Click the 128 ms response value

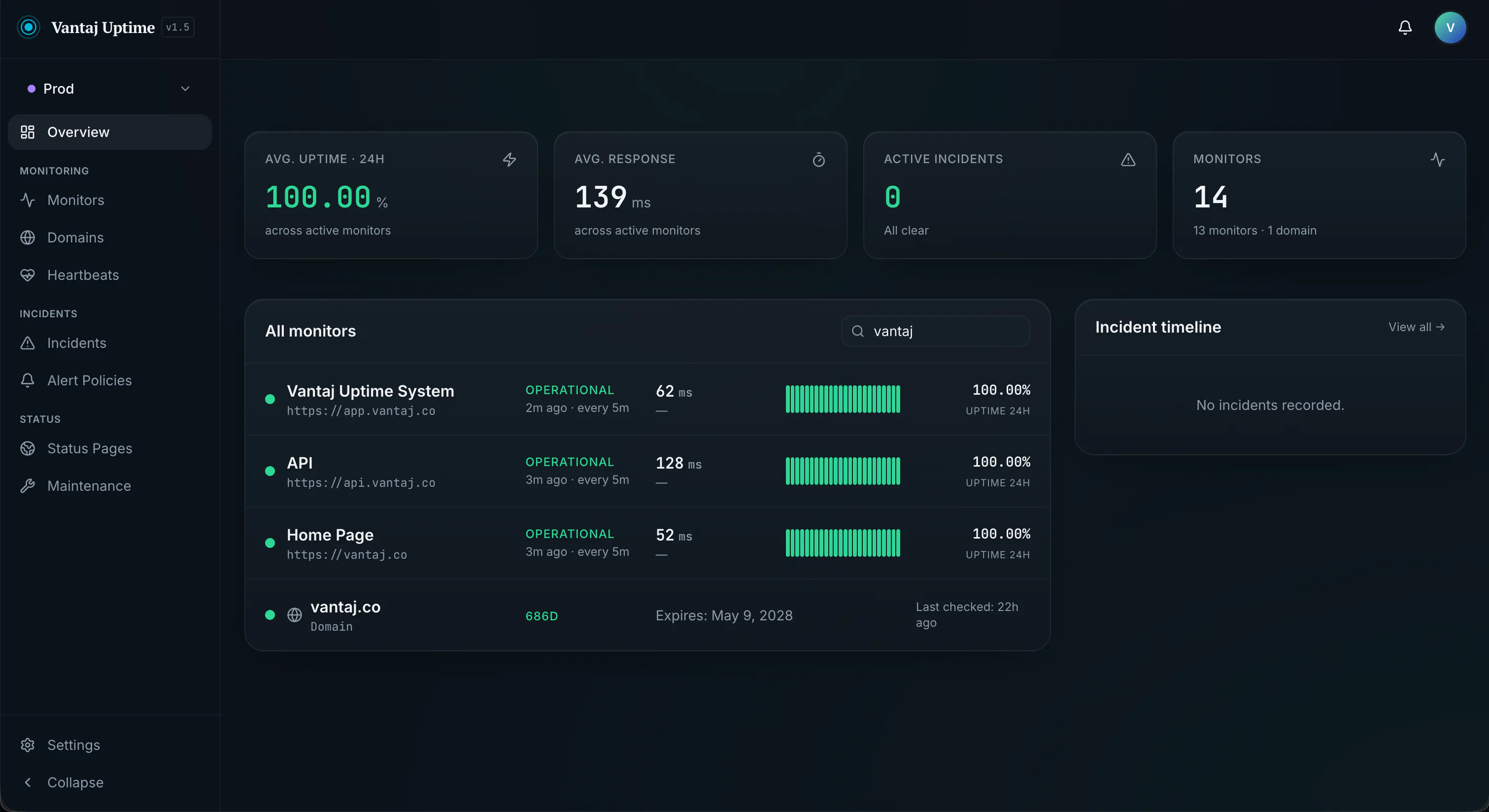(x=678, y=464)
